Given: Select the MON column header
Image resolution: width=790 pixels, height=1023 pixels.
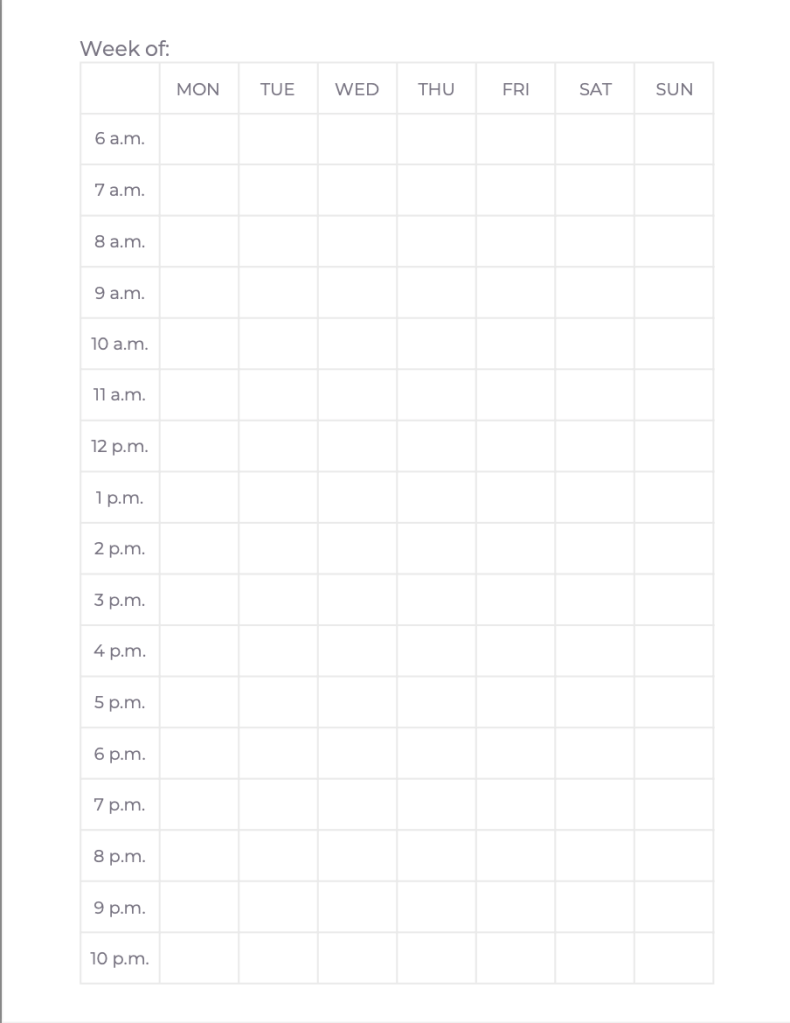Looking at the screenshot, I should point(198,89).
